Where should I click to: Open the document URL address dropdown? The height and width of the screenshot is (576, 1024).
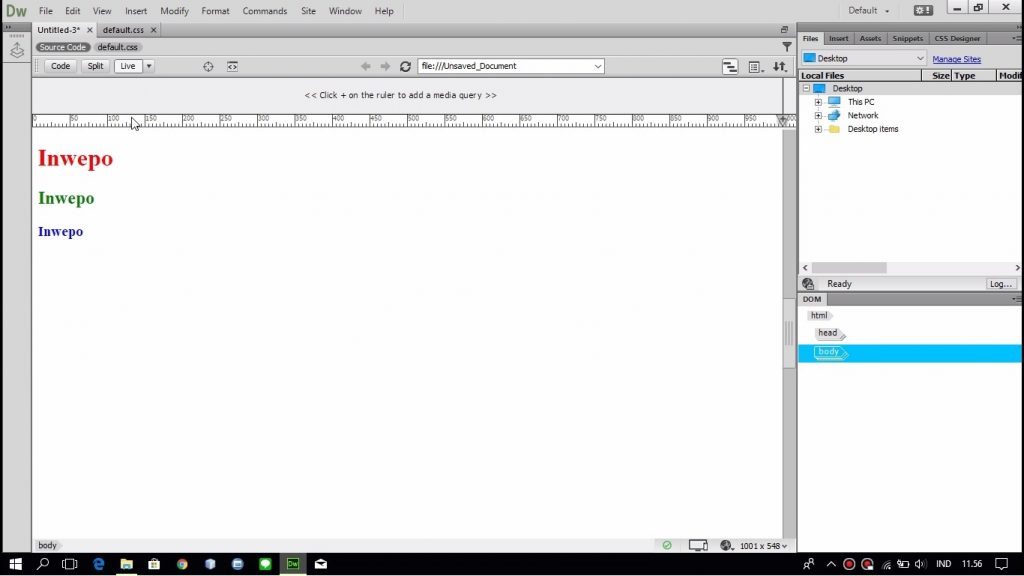coord(598,66)
